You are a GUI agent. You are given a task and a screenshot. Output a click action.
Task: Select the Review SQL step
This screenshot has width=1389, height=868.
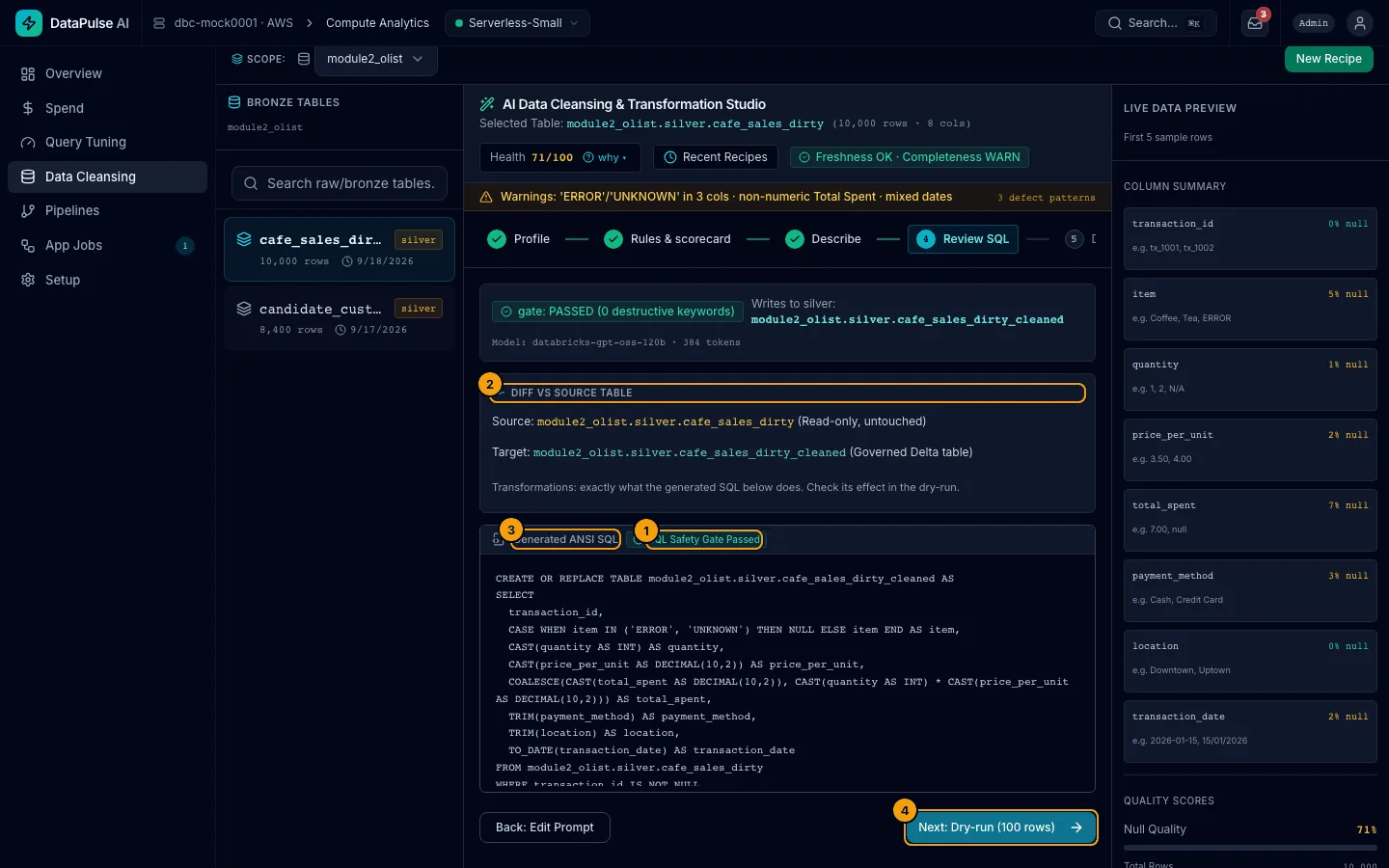point(963,239)
